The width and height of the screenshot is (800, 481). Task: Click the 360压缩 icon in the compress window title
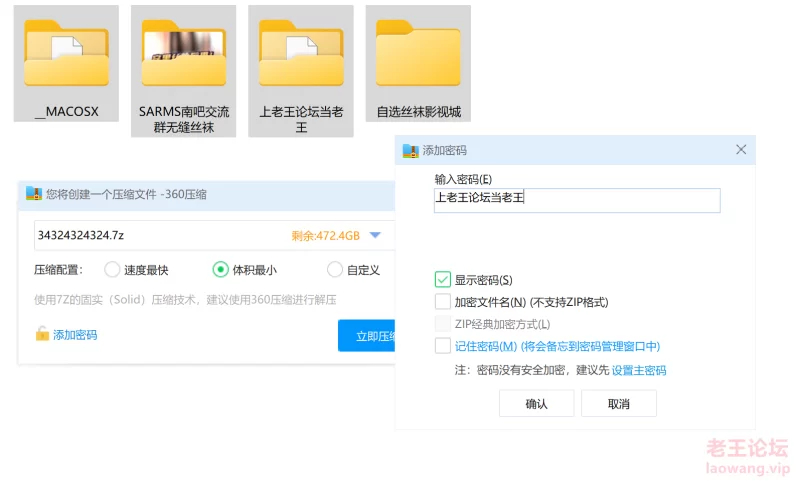point(34,194)
